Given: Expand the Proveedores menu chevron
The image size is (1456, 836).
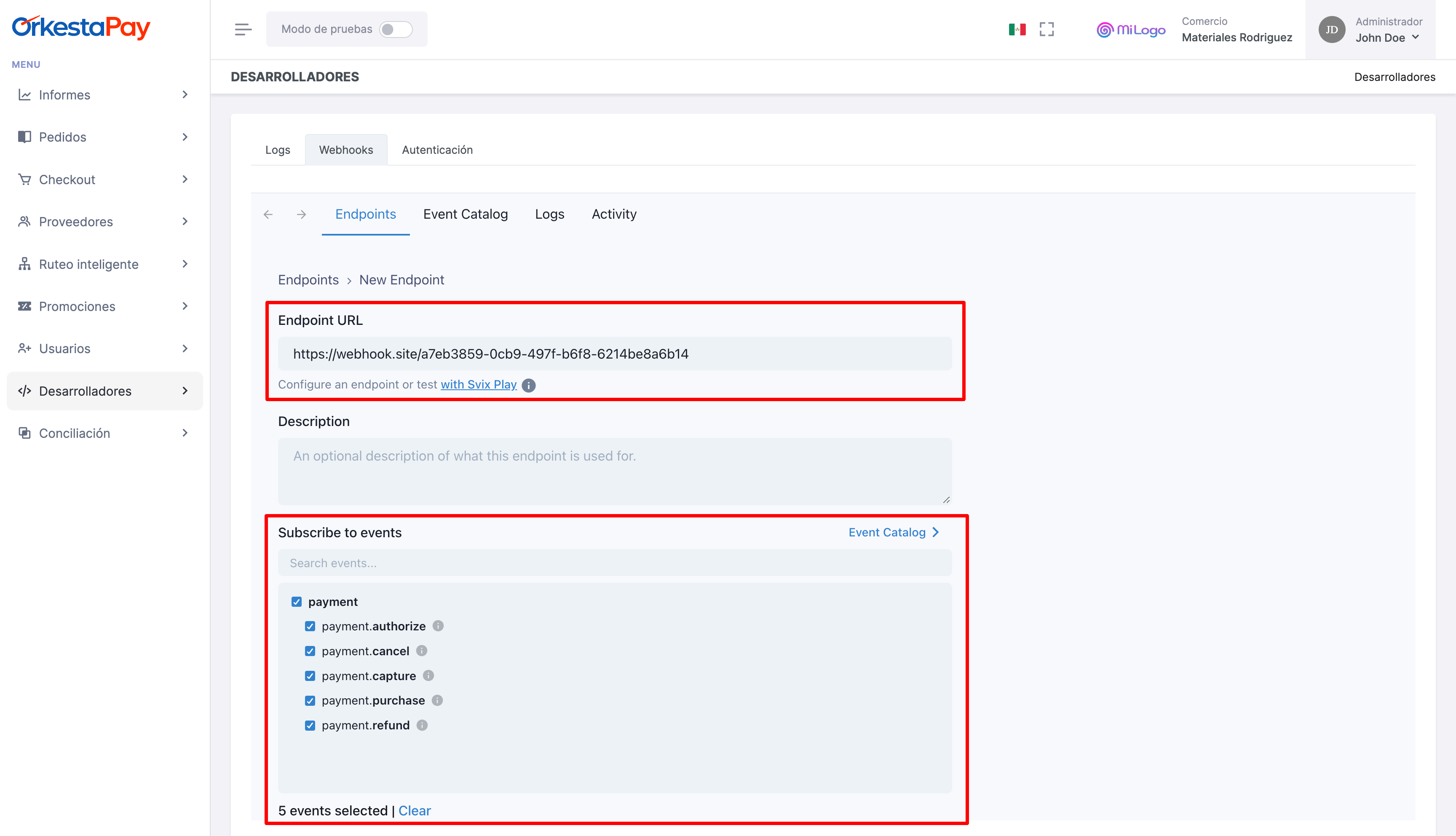Looking at the screenshot, I should pos(185,222).
